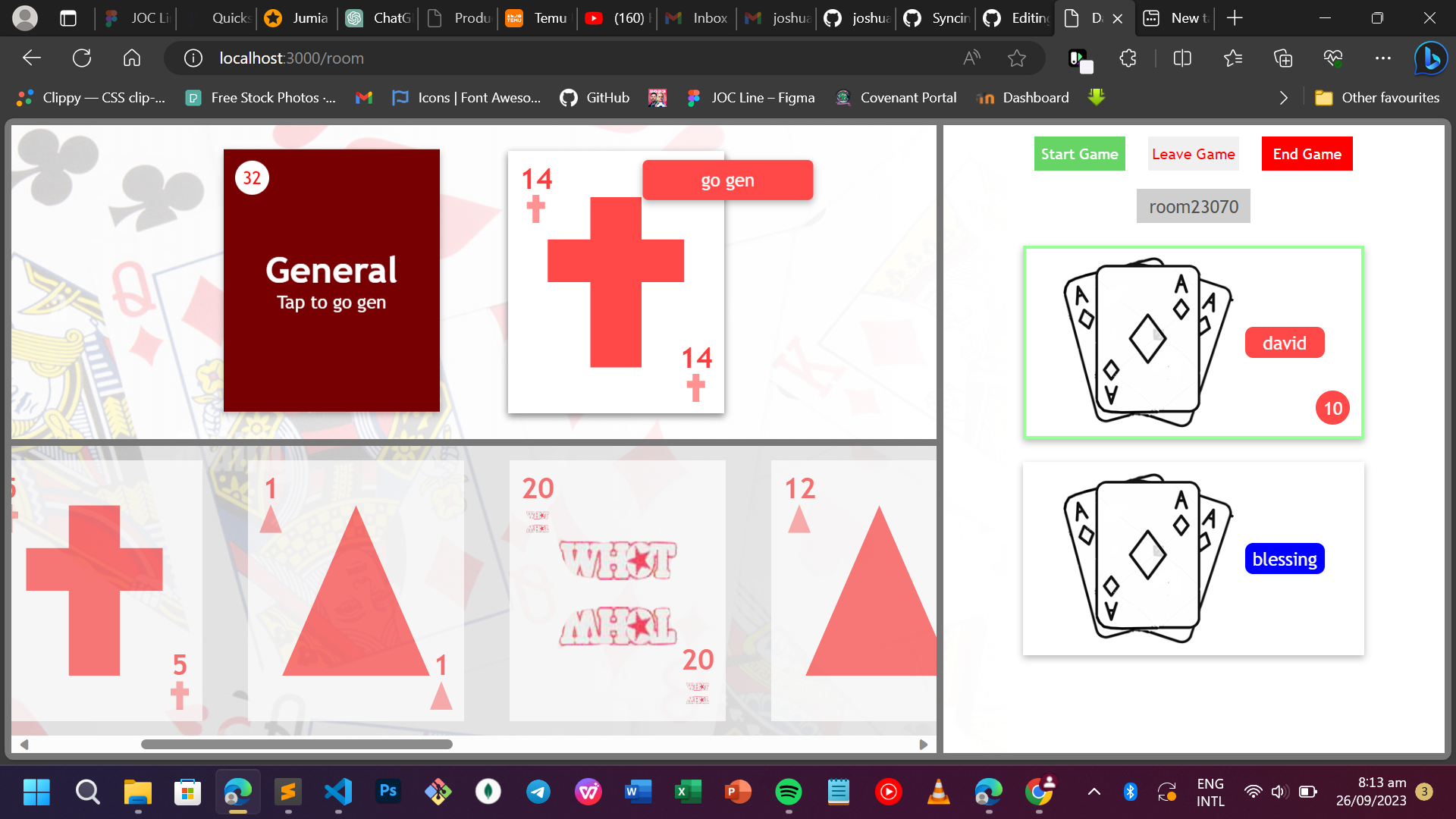This screenshot has width=1456, height=819.
Task: Open Bing chat sidebar icon
Action: pos(1430,58)
